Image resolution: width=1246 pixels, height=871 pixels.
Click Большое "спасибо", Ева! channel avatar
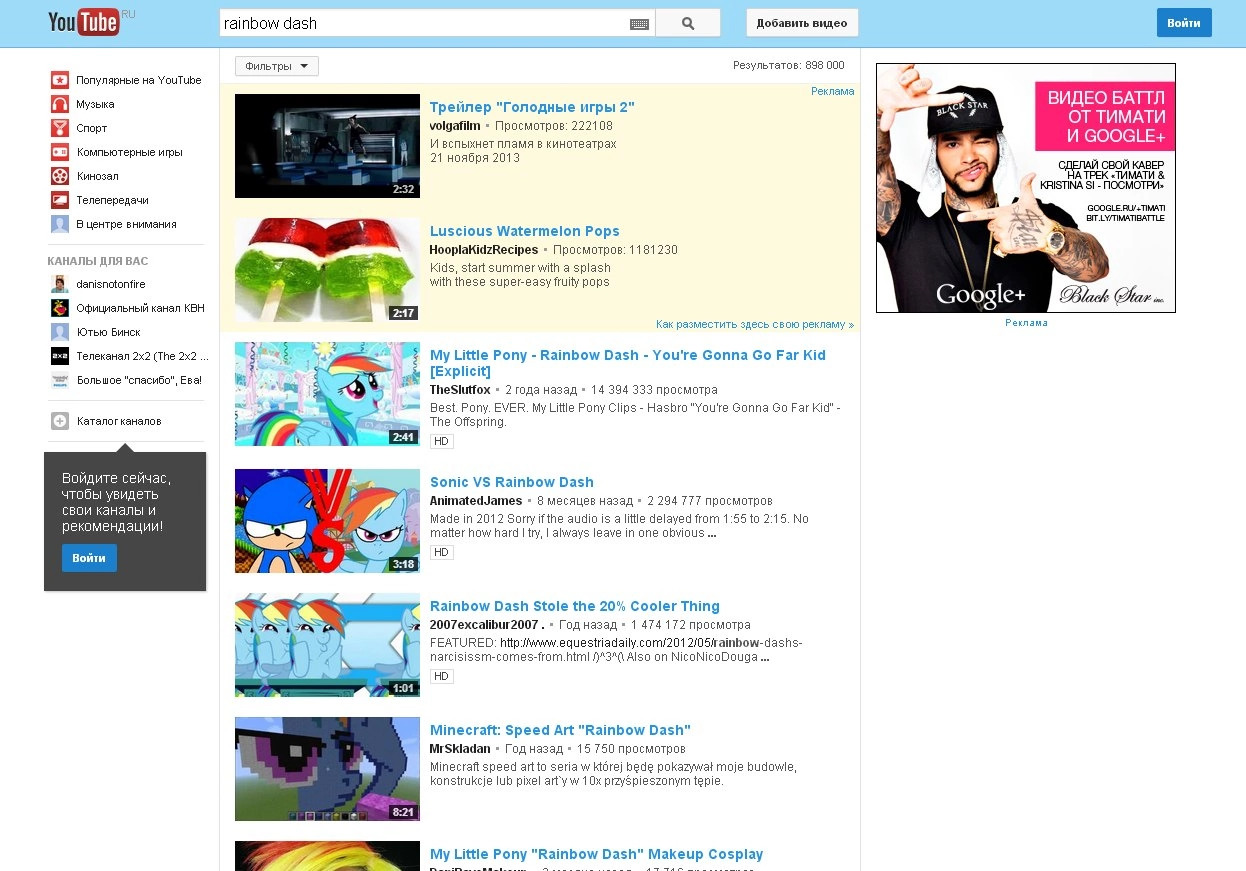click(x=60, y=380)
